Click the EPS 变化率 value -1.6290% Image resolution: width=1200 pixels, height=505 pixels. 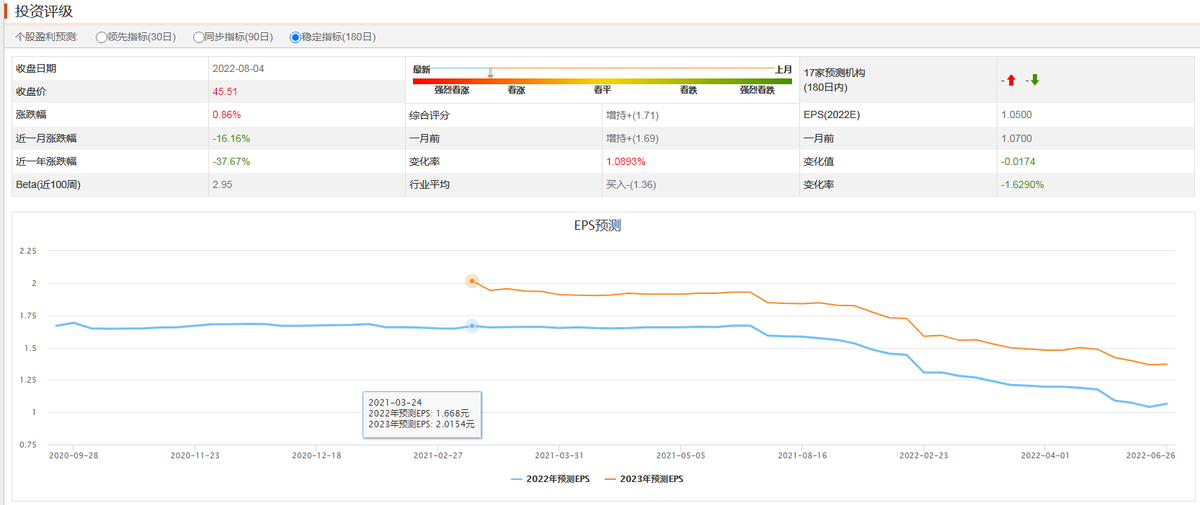1022,185
